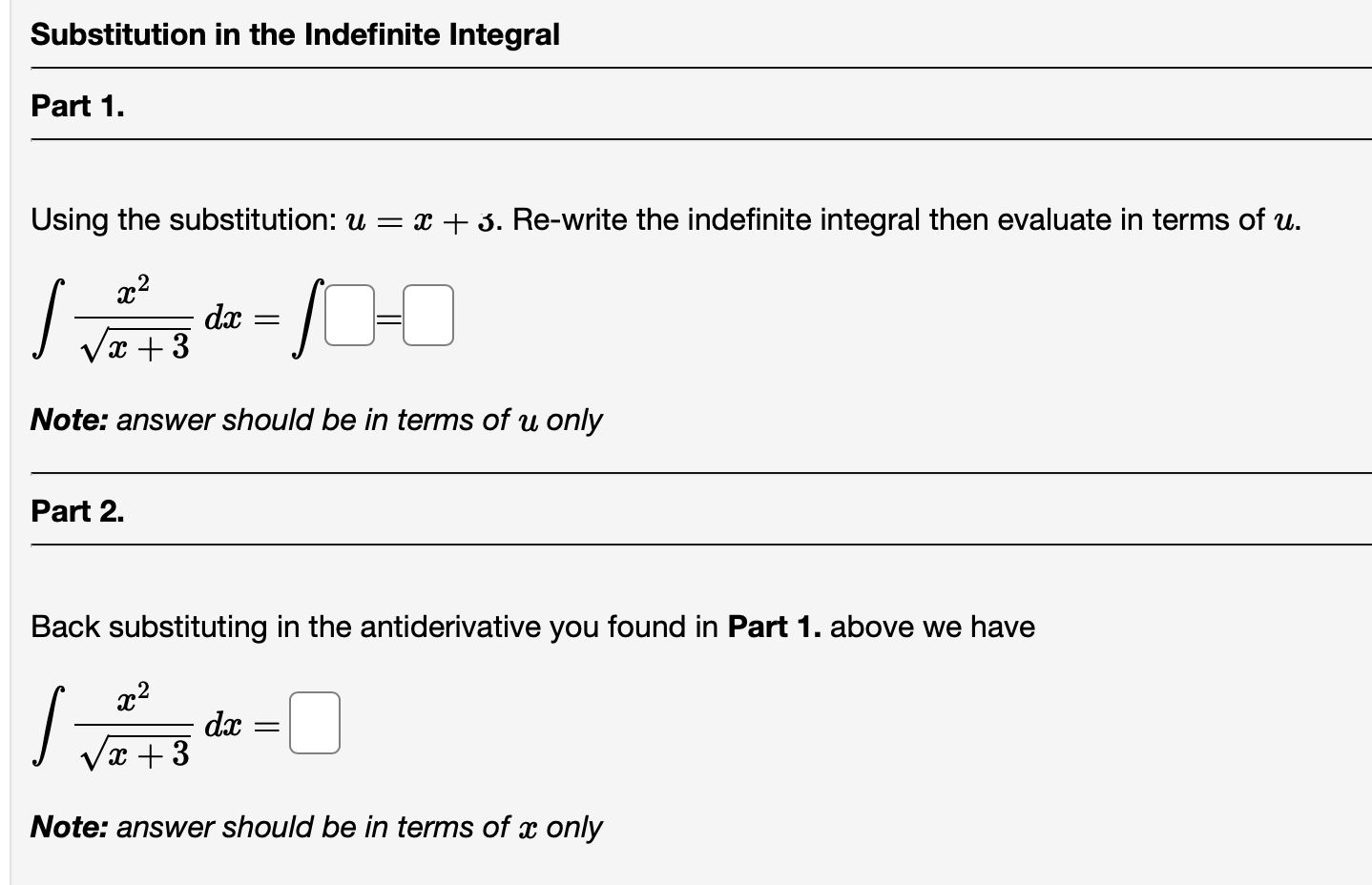Click the Note text in Part 1
The height and width of the screenshot is (885, 1372).
point(316,420)
